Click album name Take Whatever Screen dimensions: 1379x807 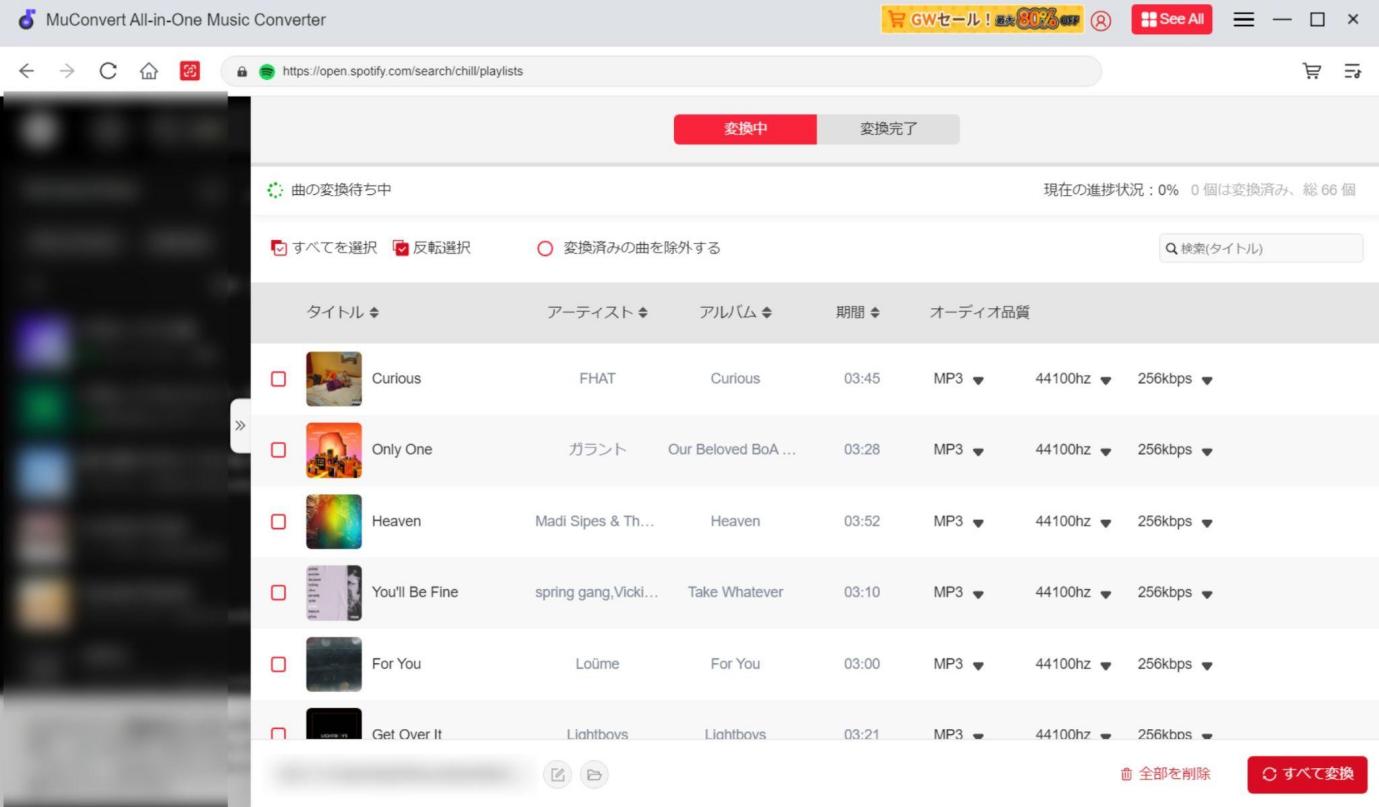[x=735, y=592]
